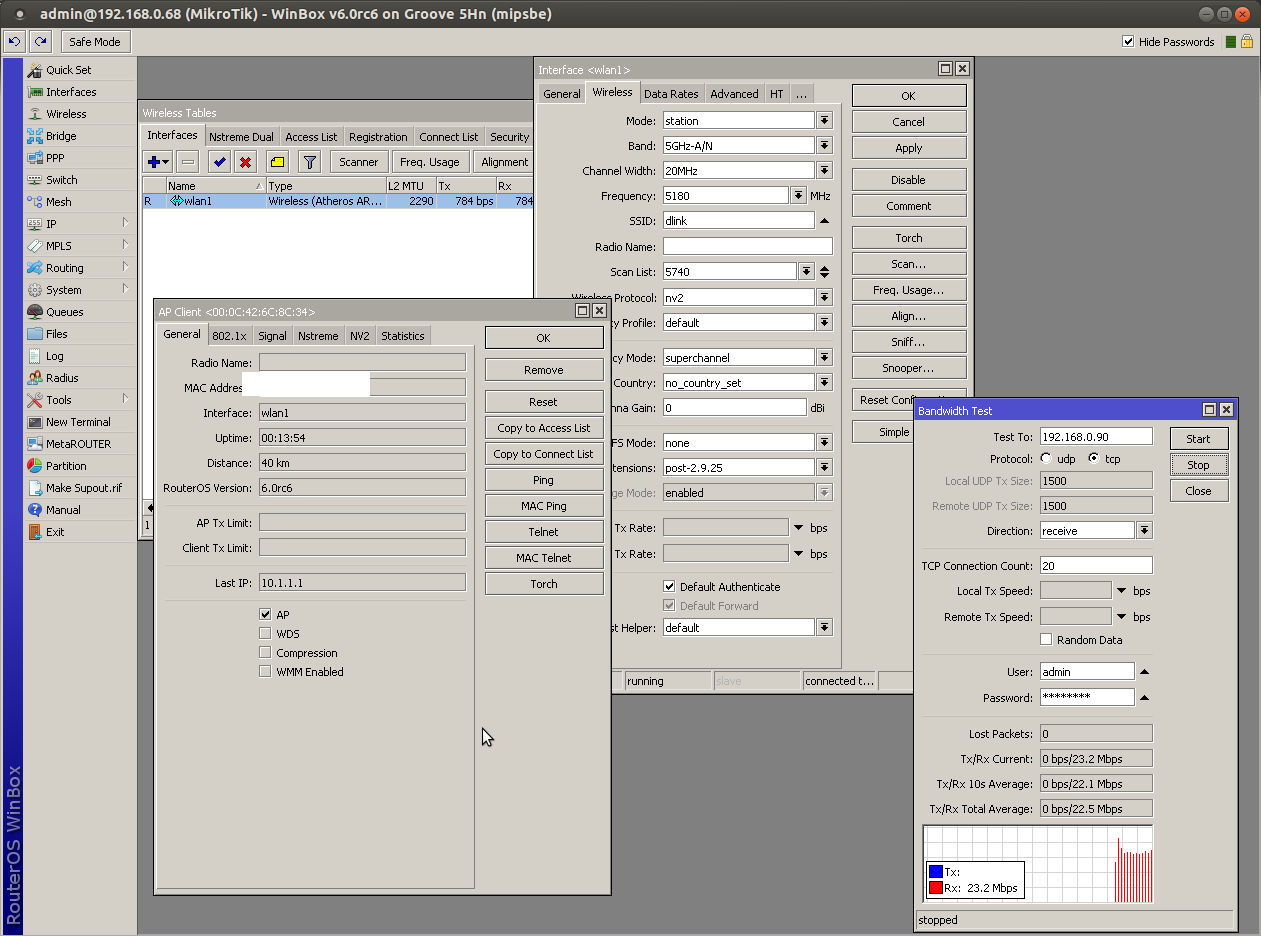Open the Queues sidebar icon

(35, 312)
